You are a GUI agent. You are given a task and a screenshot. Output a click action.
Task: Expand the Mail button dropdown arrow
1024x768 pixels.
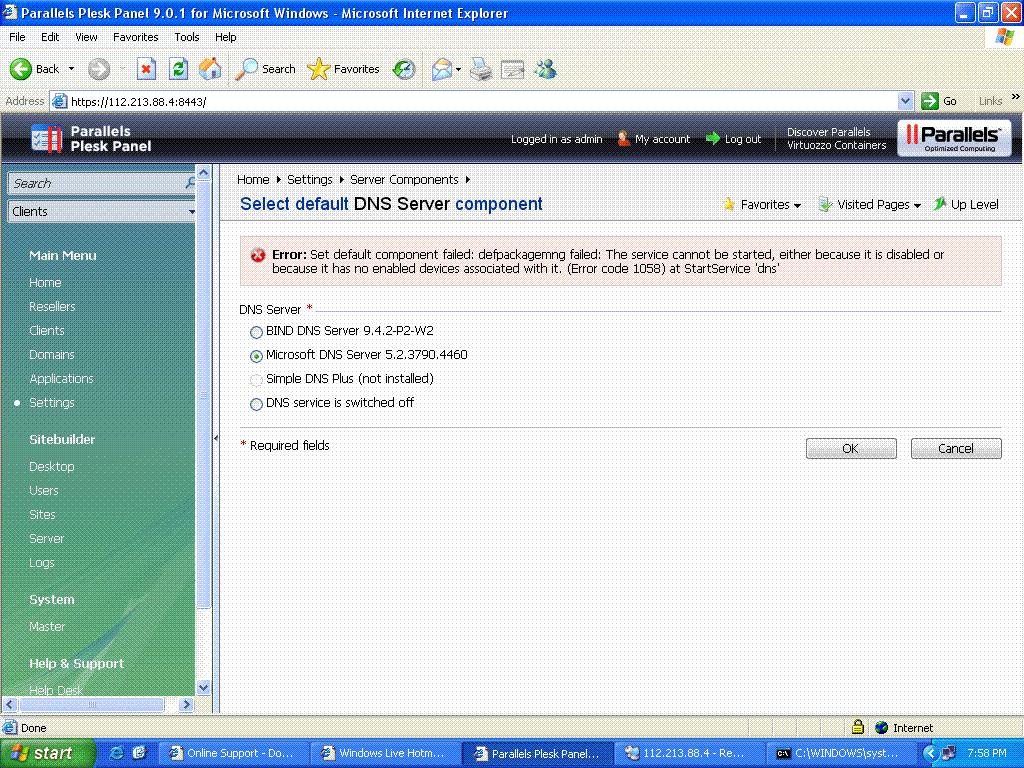pyautogui.click(x=458, y=69)
